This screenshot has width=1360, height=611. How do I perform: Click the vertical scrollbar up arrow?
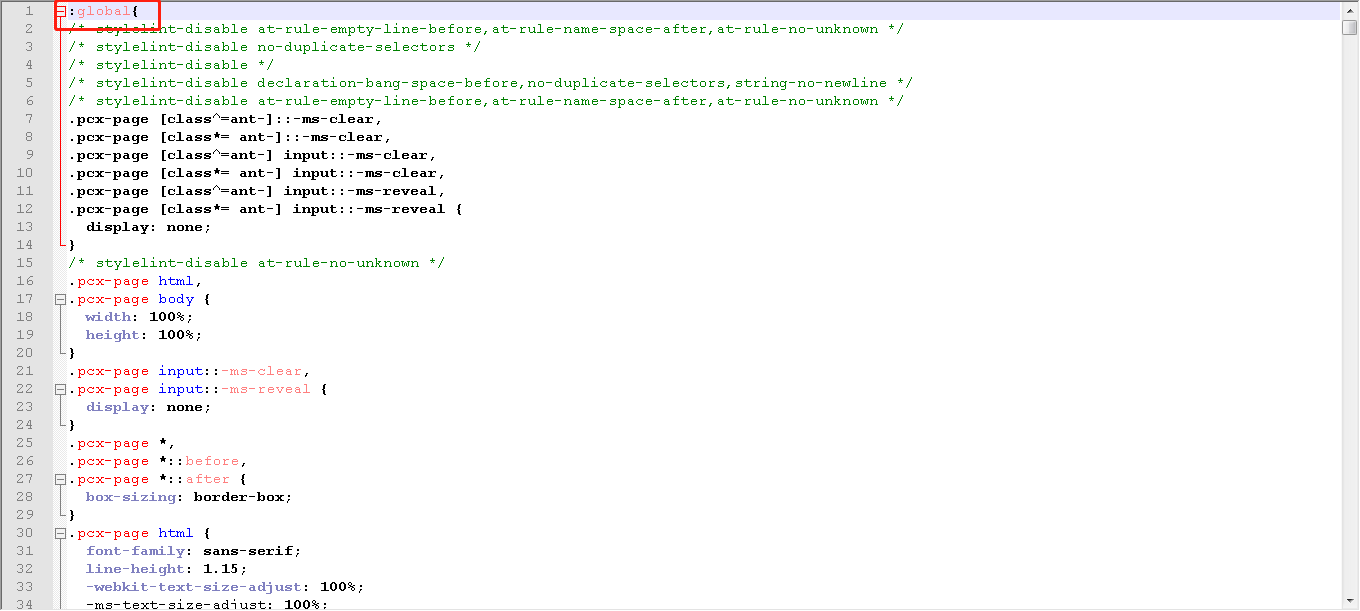tap(1349, 9)
